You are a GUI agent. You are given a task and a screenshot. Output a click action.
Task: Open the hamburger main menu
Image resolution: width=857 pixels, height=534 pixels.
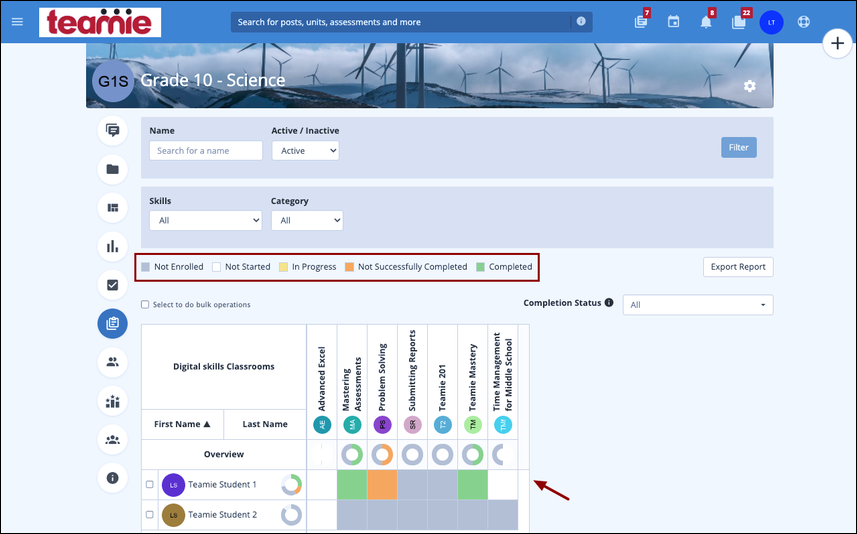[x=17, y=22]
